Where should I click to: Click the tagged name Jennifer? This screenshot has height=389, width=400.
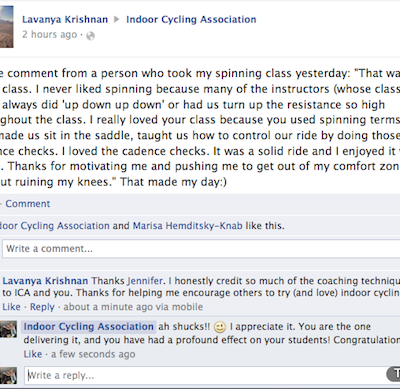click(145, 281)
